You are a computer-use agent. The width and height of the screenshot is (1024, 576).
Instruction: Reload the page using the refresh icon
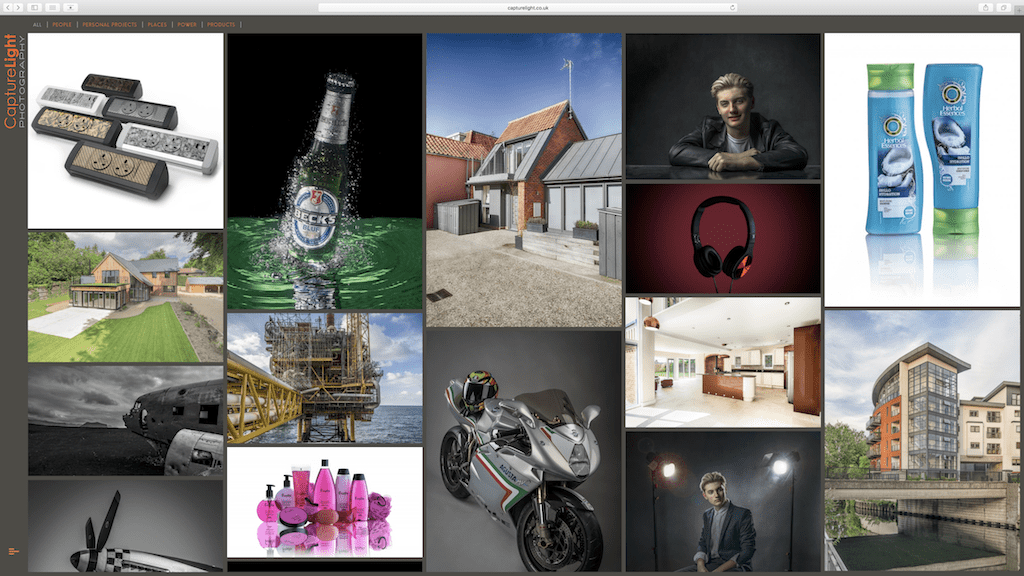point(732,8)
